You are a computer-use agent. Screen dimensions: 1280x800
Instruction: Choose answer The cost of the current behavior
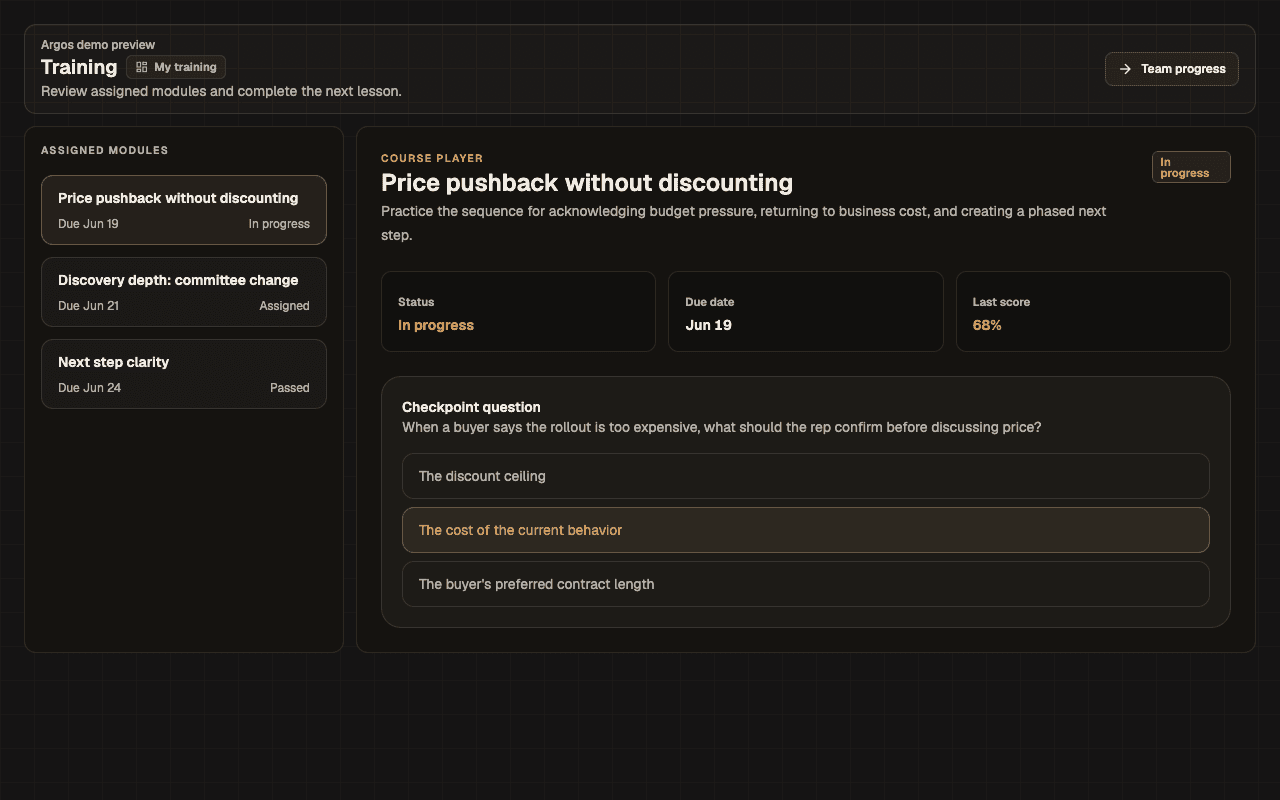(805, 530)
